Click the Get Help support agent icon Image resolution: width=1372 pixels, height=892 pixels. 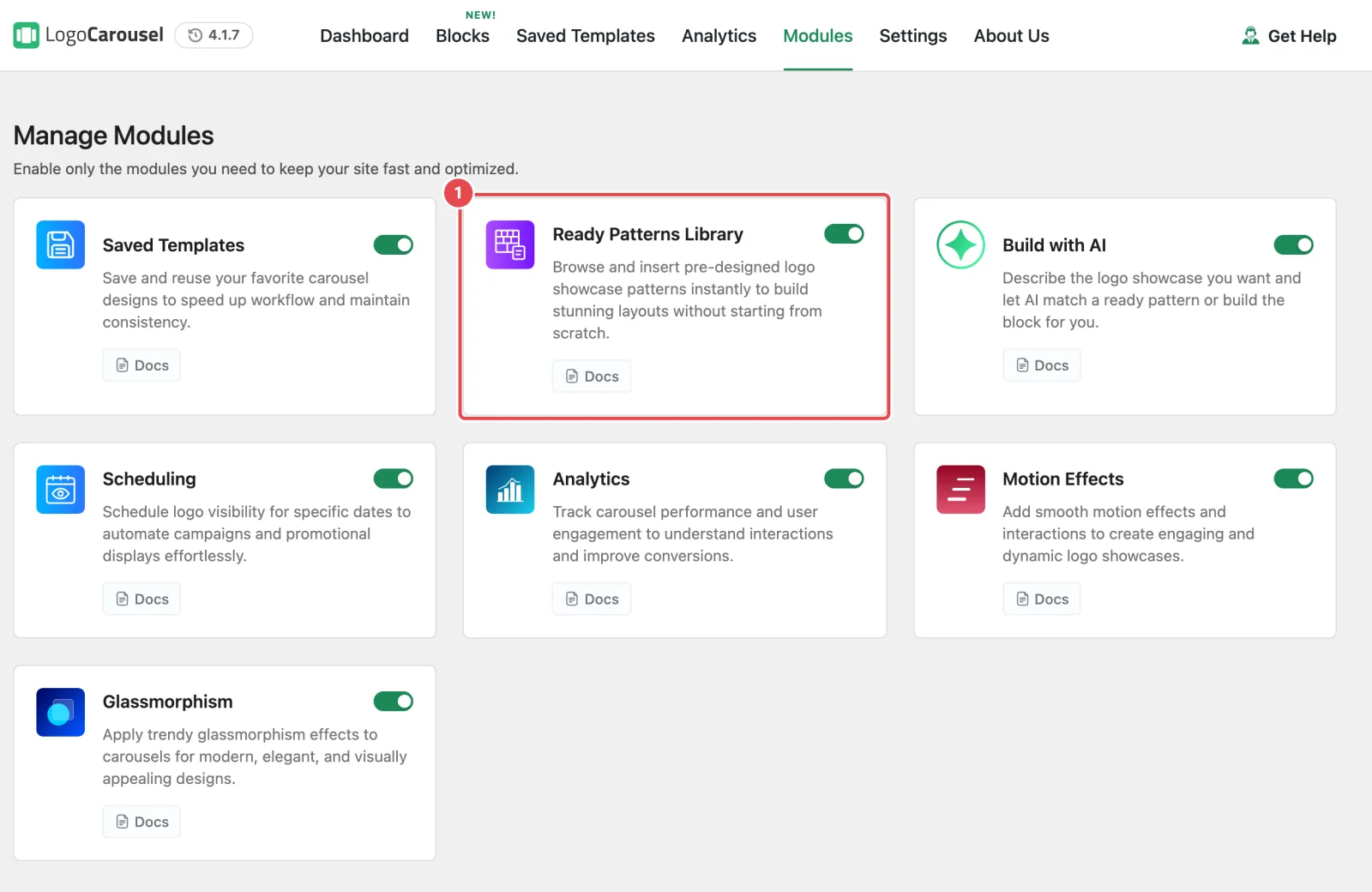(1250, 35)
